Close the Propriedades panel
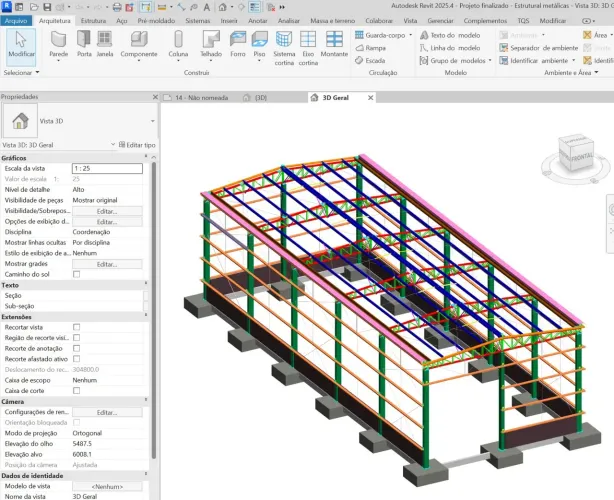614x500 pixels. coord(155,97)
